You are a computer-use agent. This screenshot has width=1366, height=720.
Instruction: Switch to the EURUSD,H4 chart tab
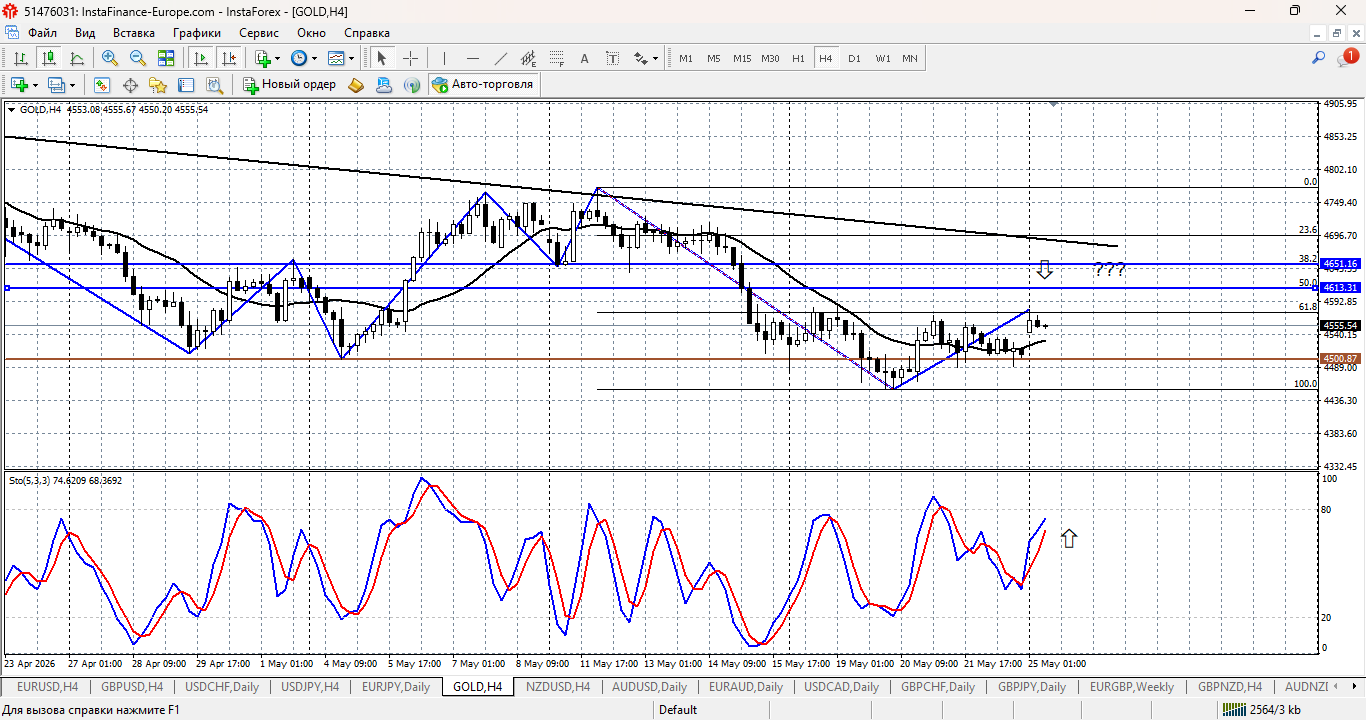pyautogui.click(x=47, y=687)
